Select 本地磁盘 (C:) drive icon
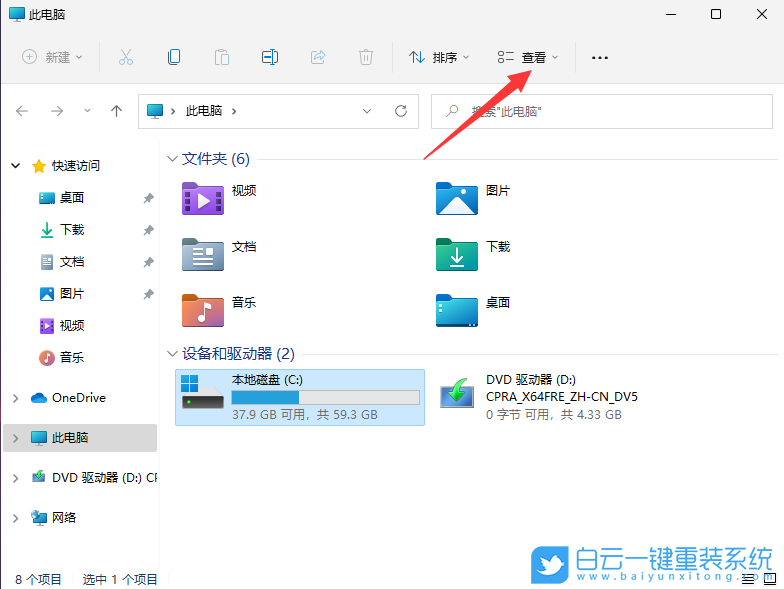Viewport: 784px width, 589px height. pos(202,392)
